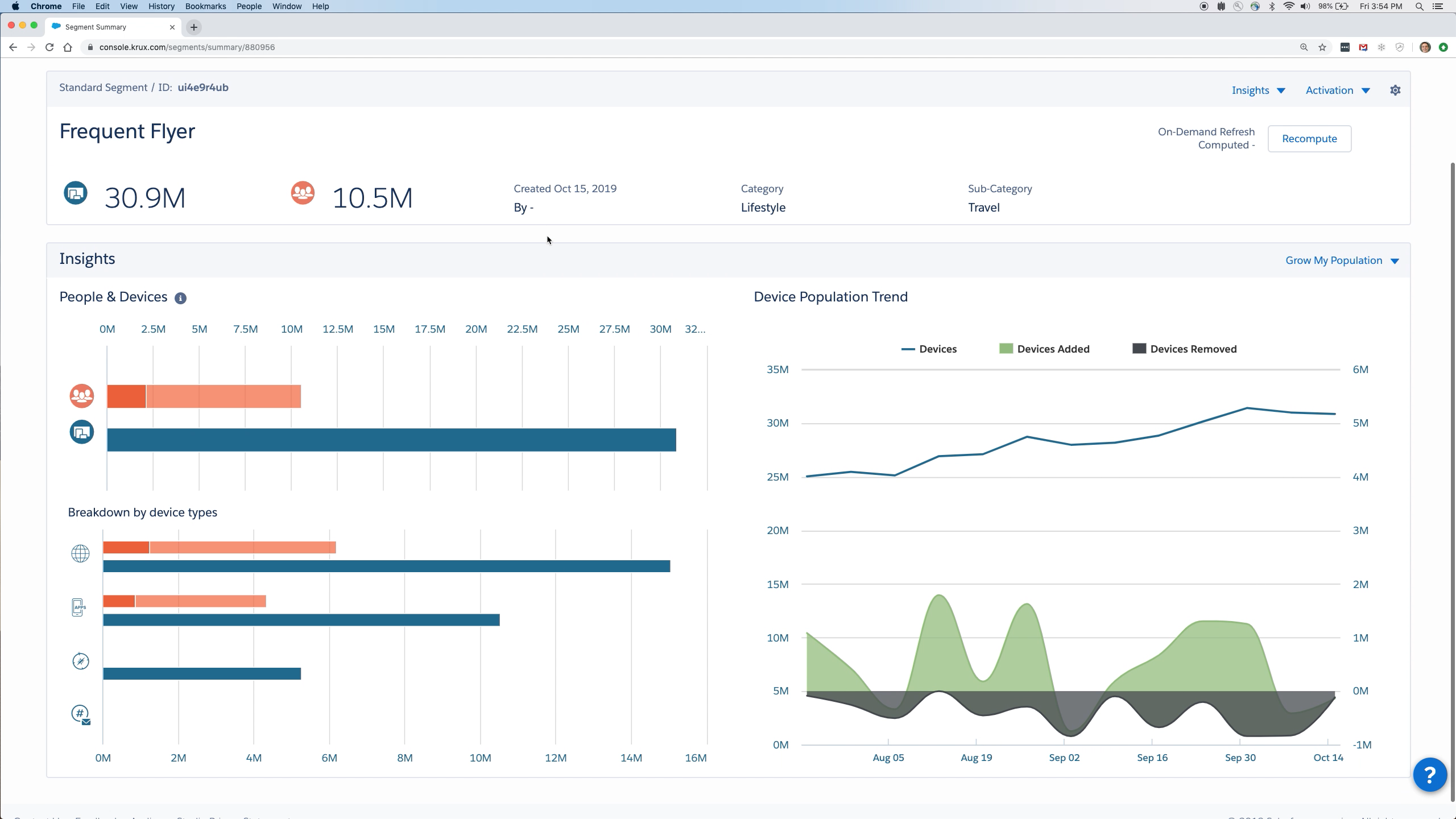Click the hashtag/social device type icon

(x=79, y=715)
